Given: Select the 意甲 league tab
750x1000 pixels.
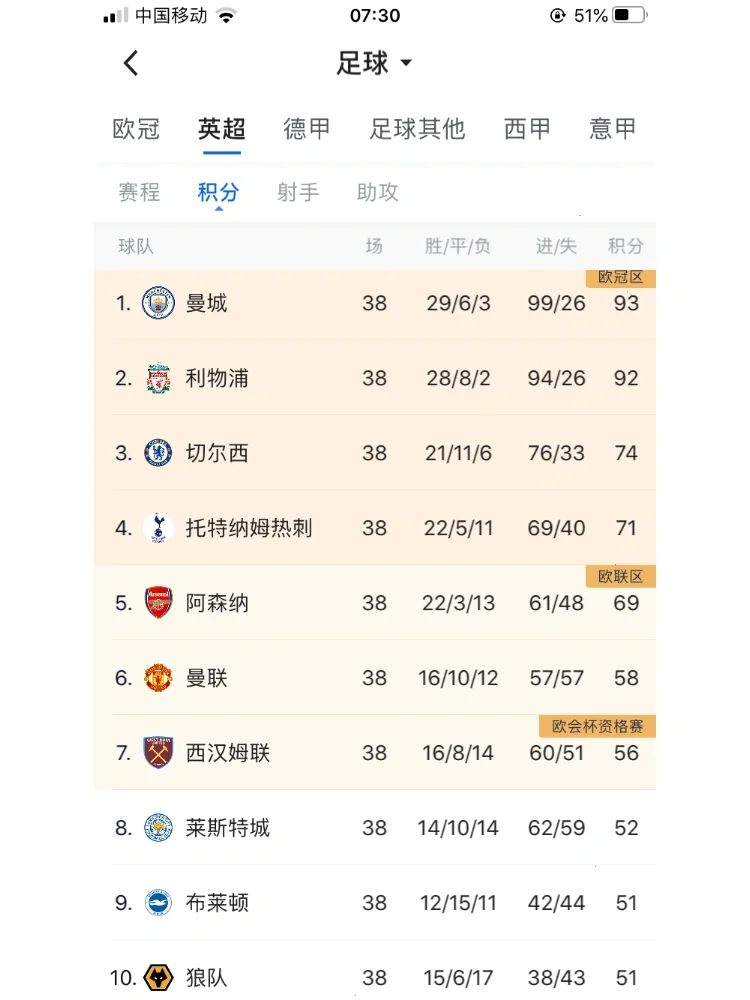Looking at the screenshot, I should [613, 129].
